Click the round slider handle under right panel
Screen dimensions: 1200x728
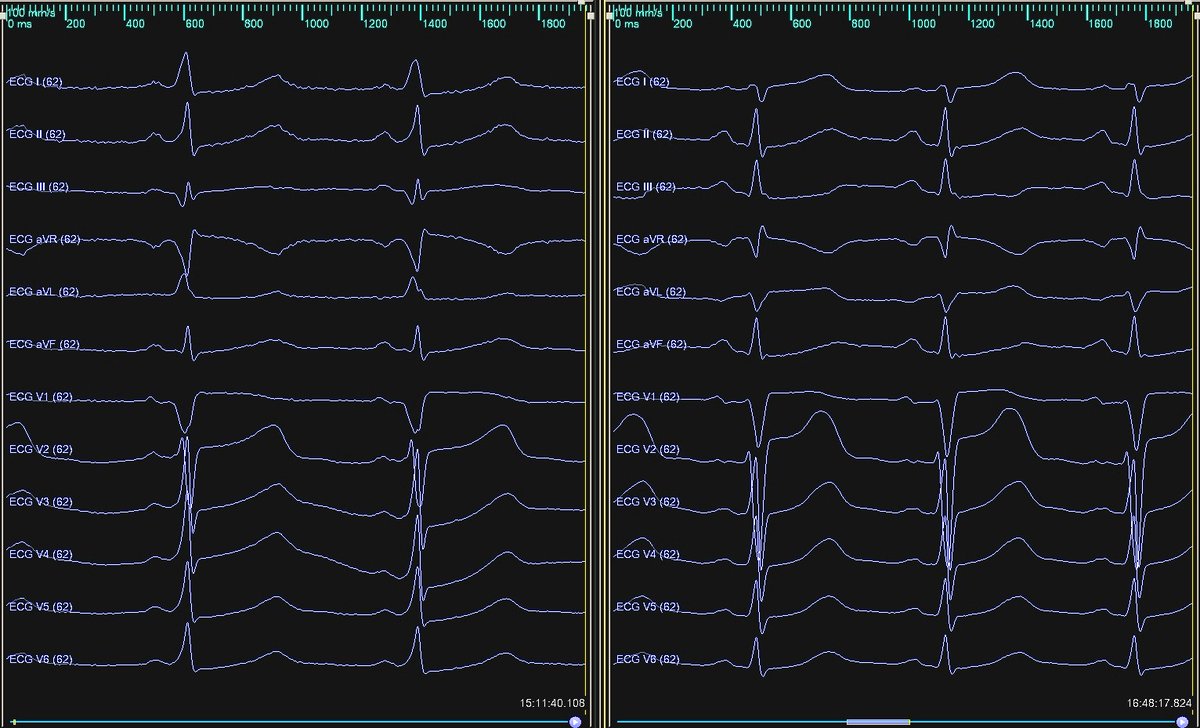1183,721
